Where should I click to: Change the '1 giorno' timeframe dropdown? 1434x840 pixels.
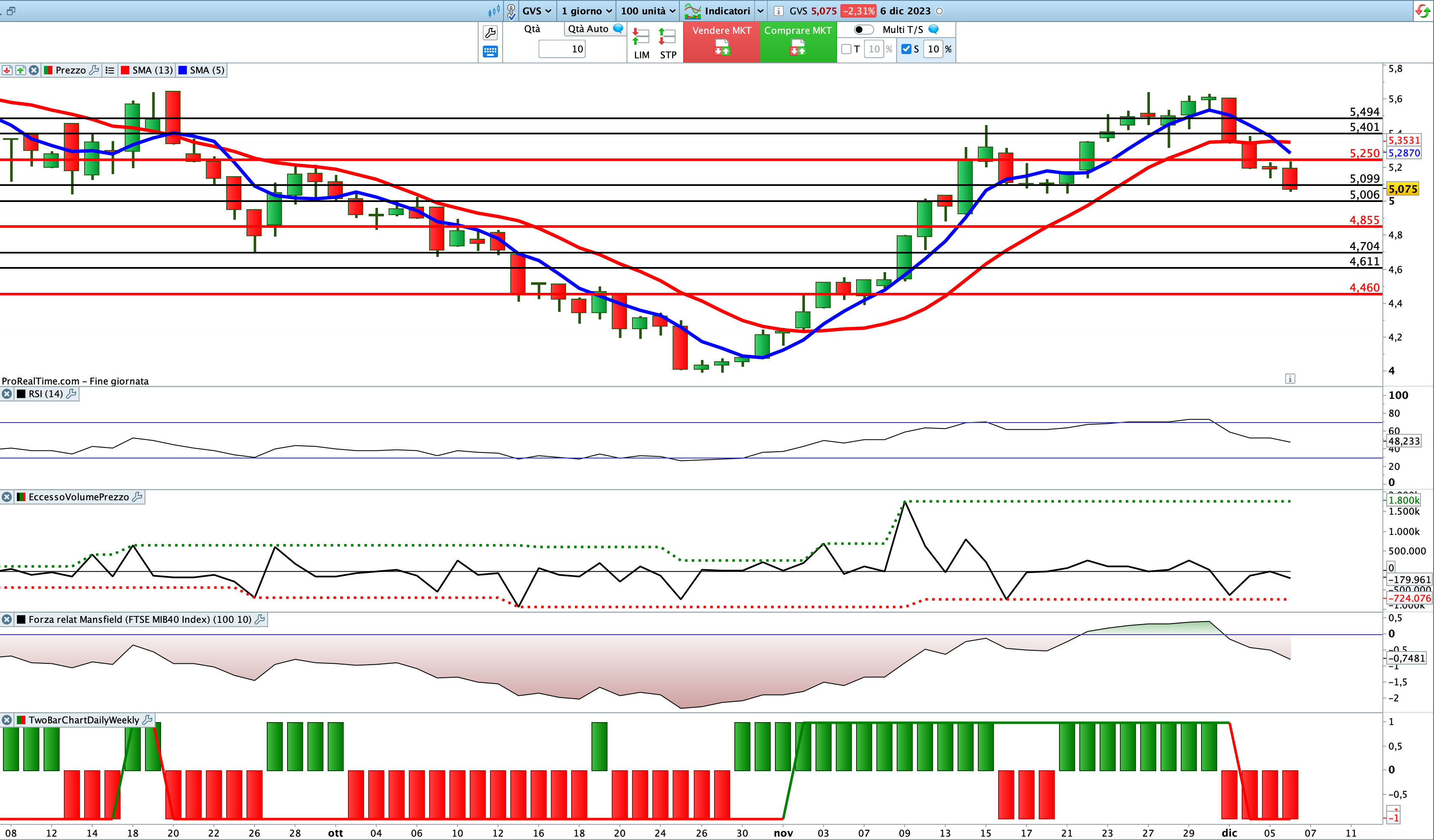pyautogui.click(x=586, y=11)
